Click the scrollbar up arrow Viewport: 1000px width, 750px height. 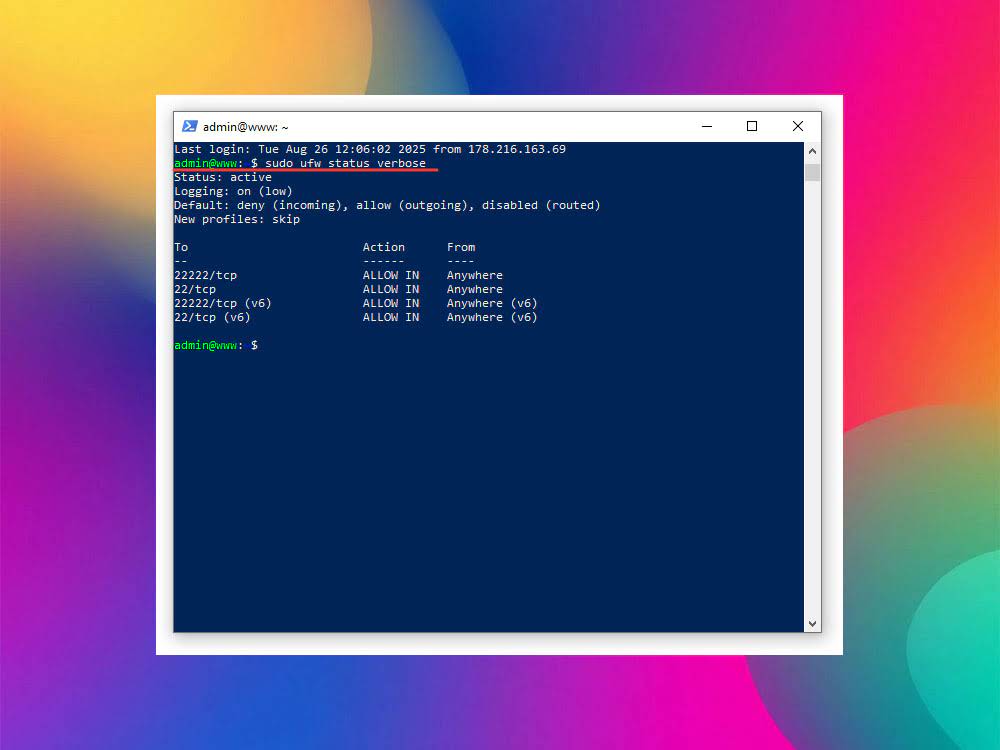click(x=812, y=151)
